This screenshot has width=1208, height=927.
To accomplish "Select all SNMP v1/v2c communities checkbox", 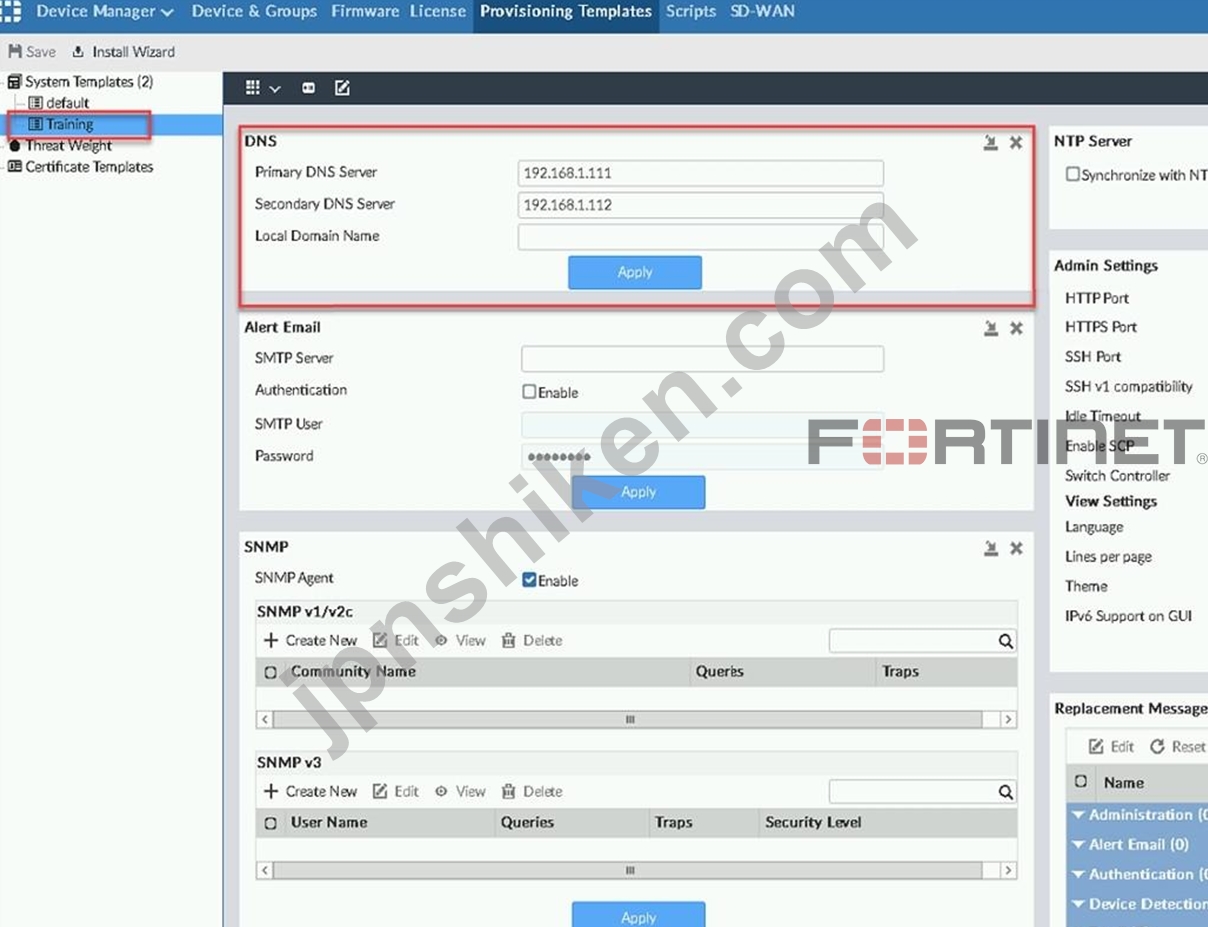I will pyautogui.click(x=270, y=673).
